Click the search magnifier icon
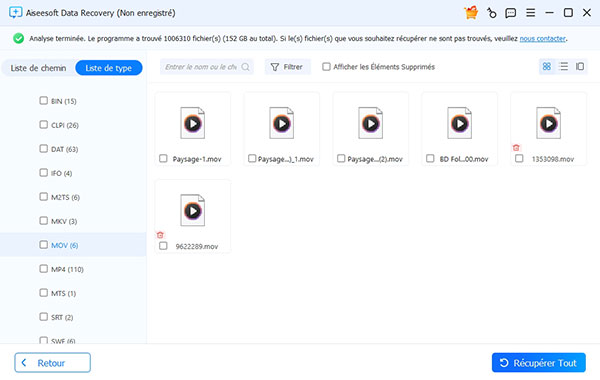Screen dimensions: 600x380 pyautogui.click(x=245, y=67)
